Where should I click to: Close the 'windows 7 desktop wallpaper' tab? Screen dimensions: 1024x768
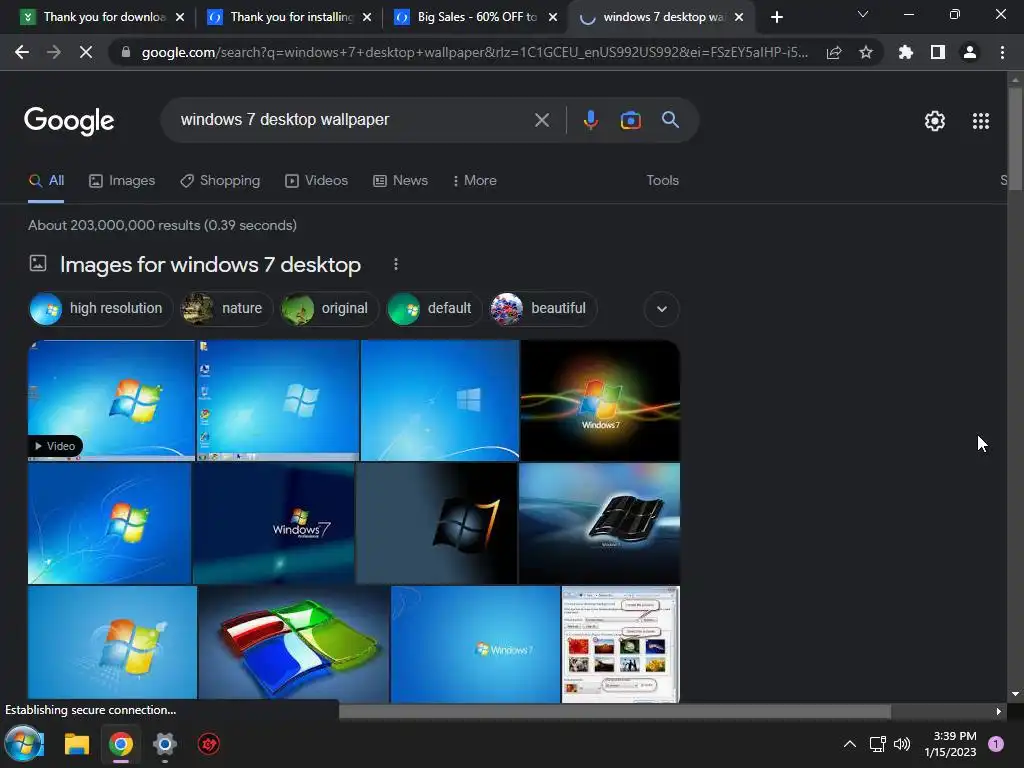point(739,17)
